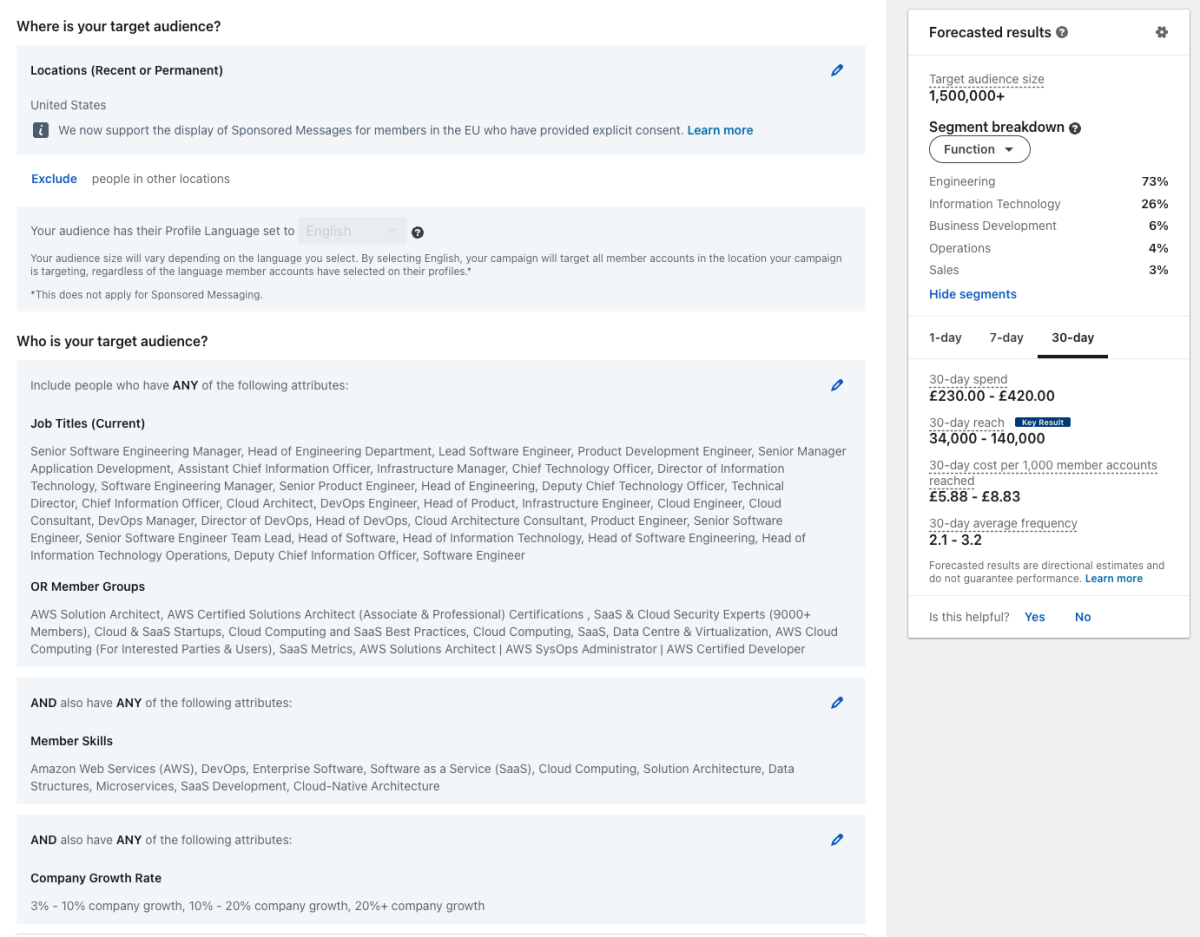Switch to the 7-day forecast tab
1200x937 pixels.
click(x=1006, y=338)
